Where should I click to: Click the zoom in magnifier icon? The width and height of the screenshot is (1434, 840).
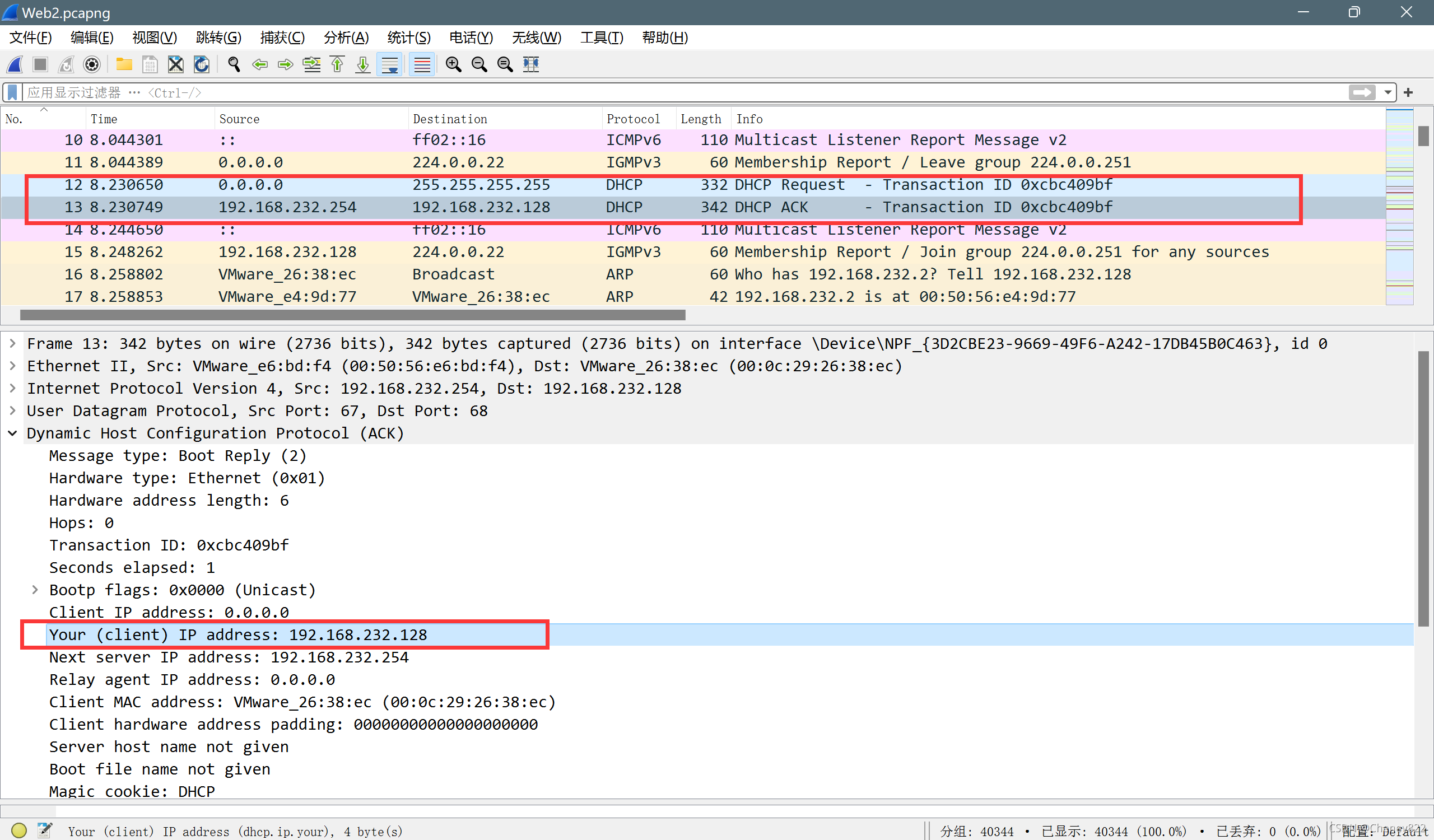pyautogui.click(x=453, y=64)
